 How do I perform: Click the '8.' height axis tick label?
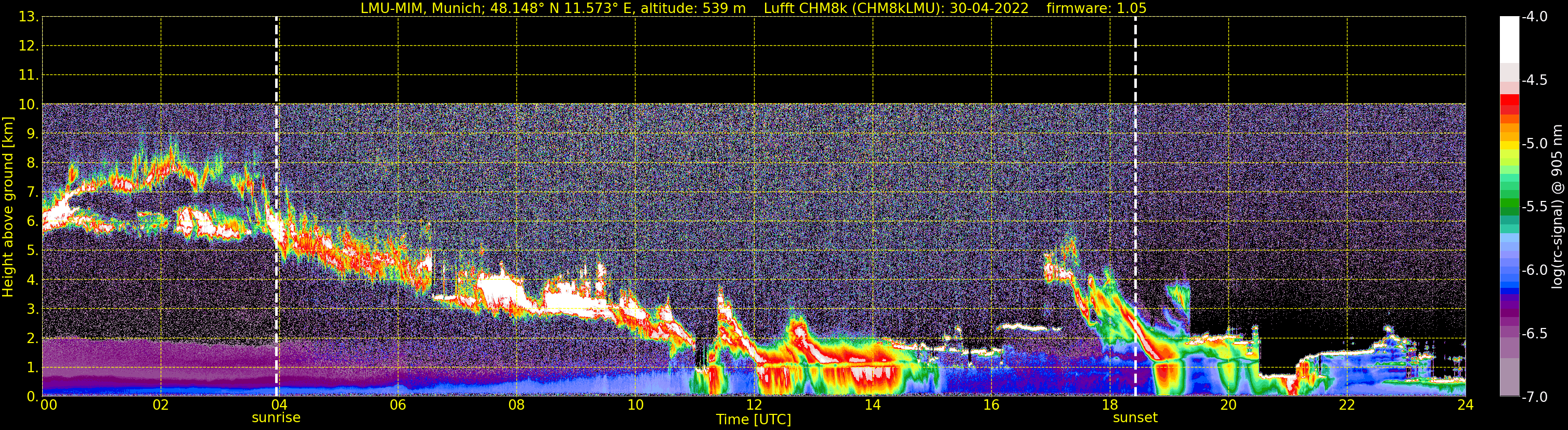(32, 162)
